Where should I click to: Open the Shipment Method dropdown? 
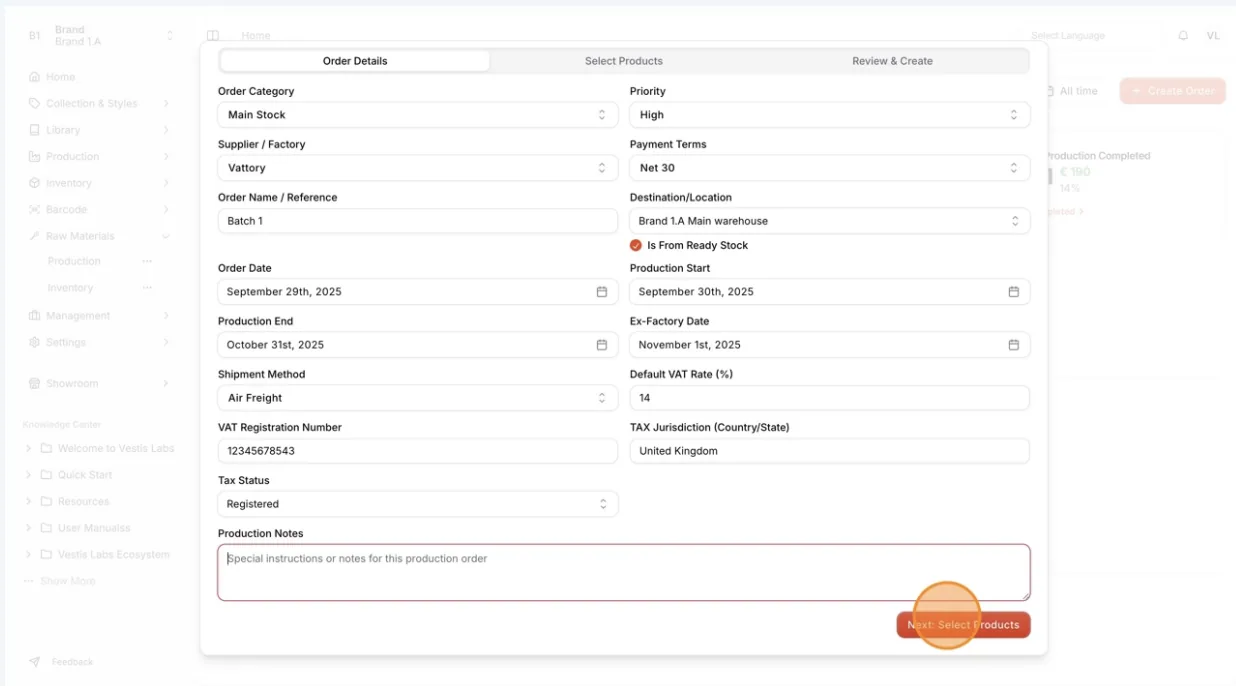(418, 398)
